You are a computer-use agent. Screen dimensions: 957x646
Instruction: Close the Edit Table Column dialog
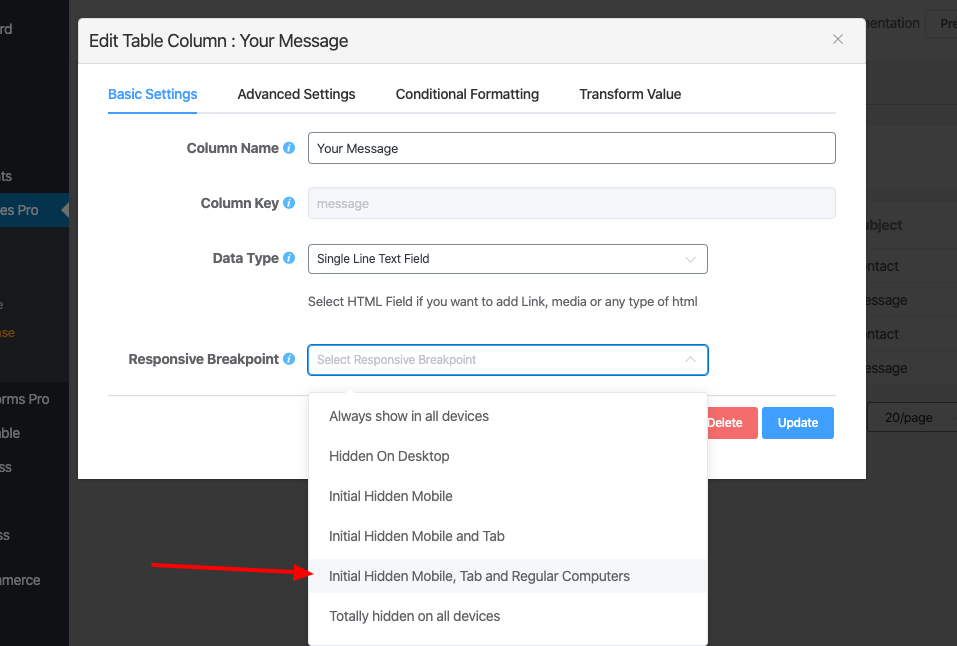[838, 40]
